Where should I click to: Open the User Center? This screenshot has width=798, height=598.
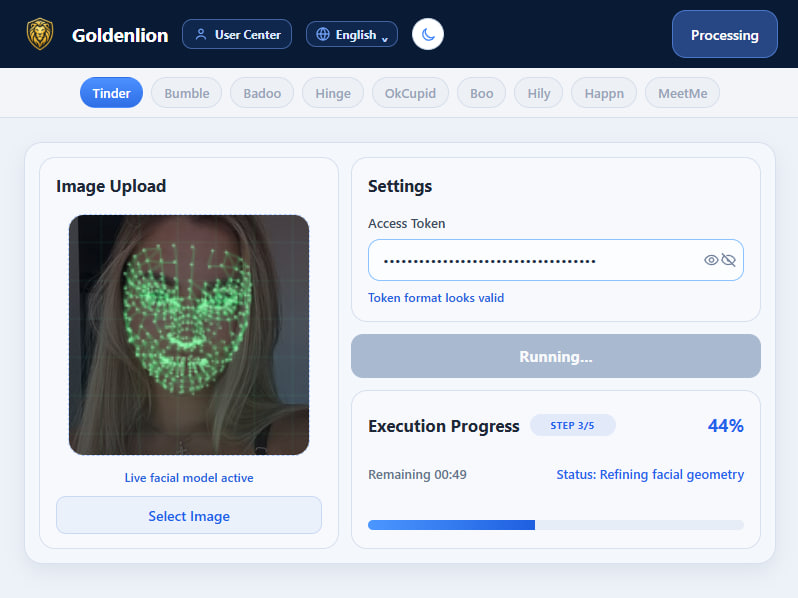(x=237, y=34)
